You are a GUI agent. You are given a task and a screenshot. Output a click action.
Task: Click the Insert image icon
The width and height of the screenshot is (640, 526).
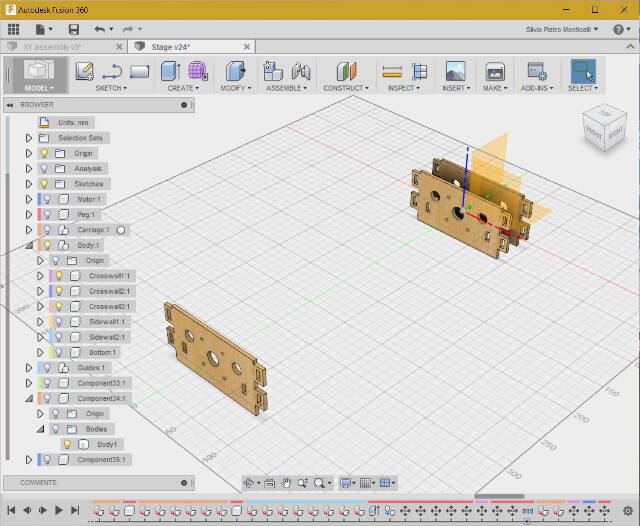[456, 71]
